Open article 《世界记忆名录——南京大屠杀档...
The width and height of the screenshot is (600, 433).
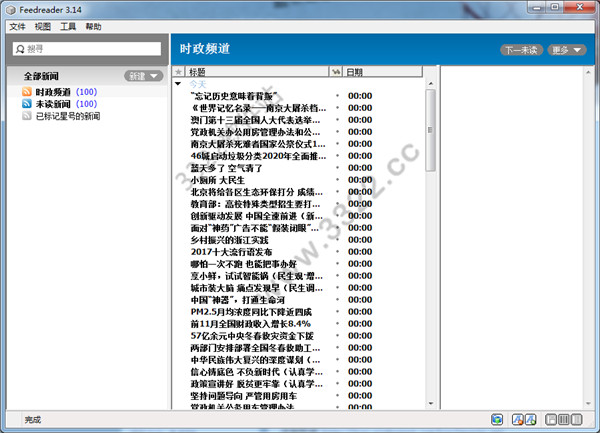point(258,108)
